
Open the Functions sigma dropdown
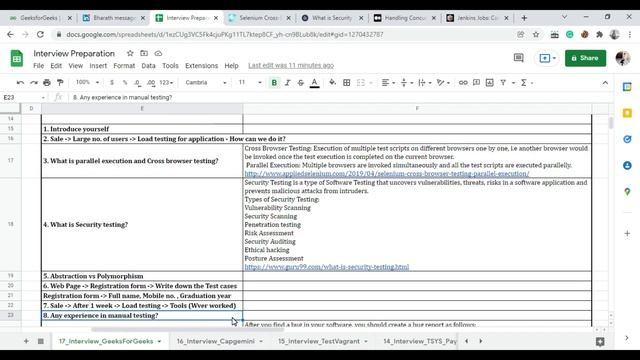[x=527, y=83]
